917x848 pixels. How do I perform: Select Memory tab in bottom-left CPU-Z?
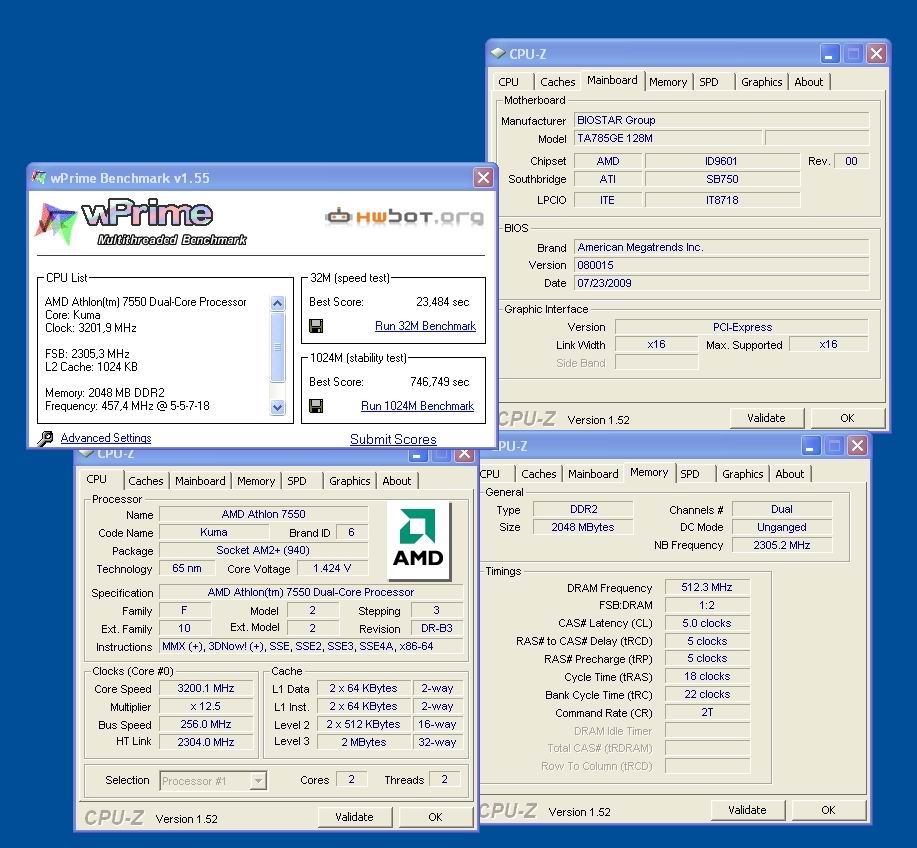256,481
